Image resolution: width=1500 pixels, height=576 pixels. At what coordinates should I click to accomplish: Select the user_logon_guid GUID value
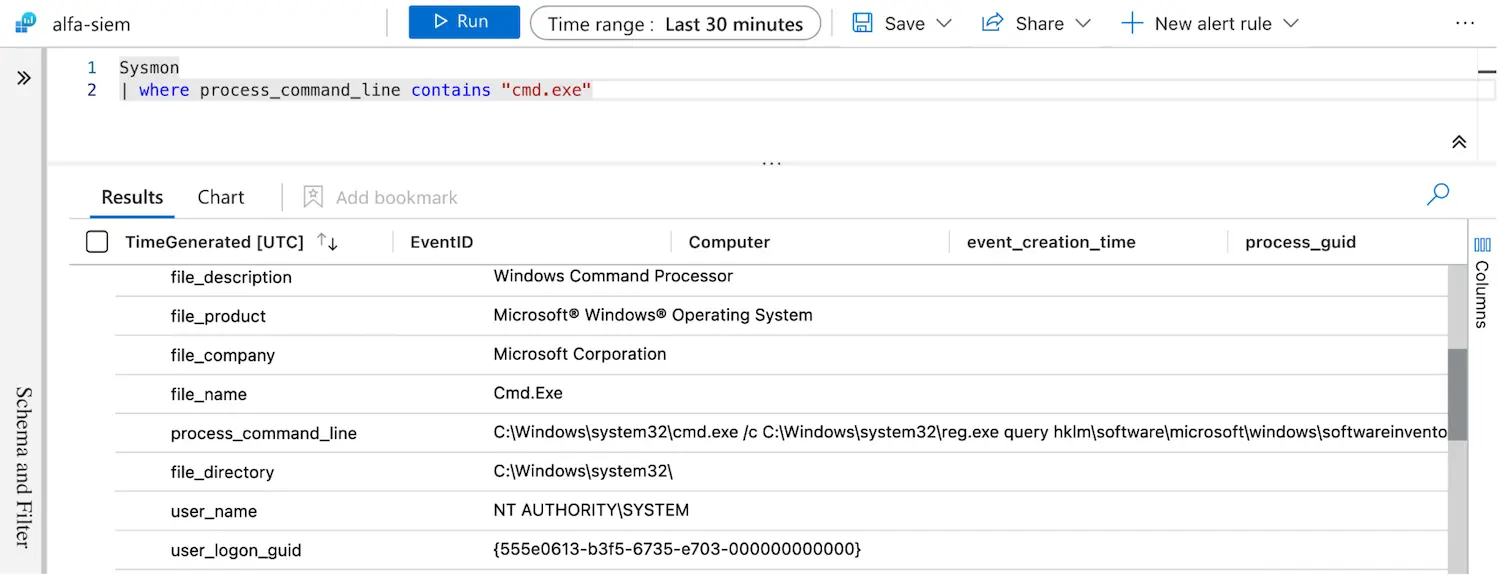point(677,549)
